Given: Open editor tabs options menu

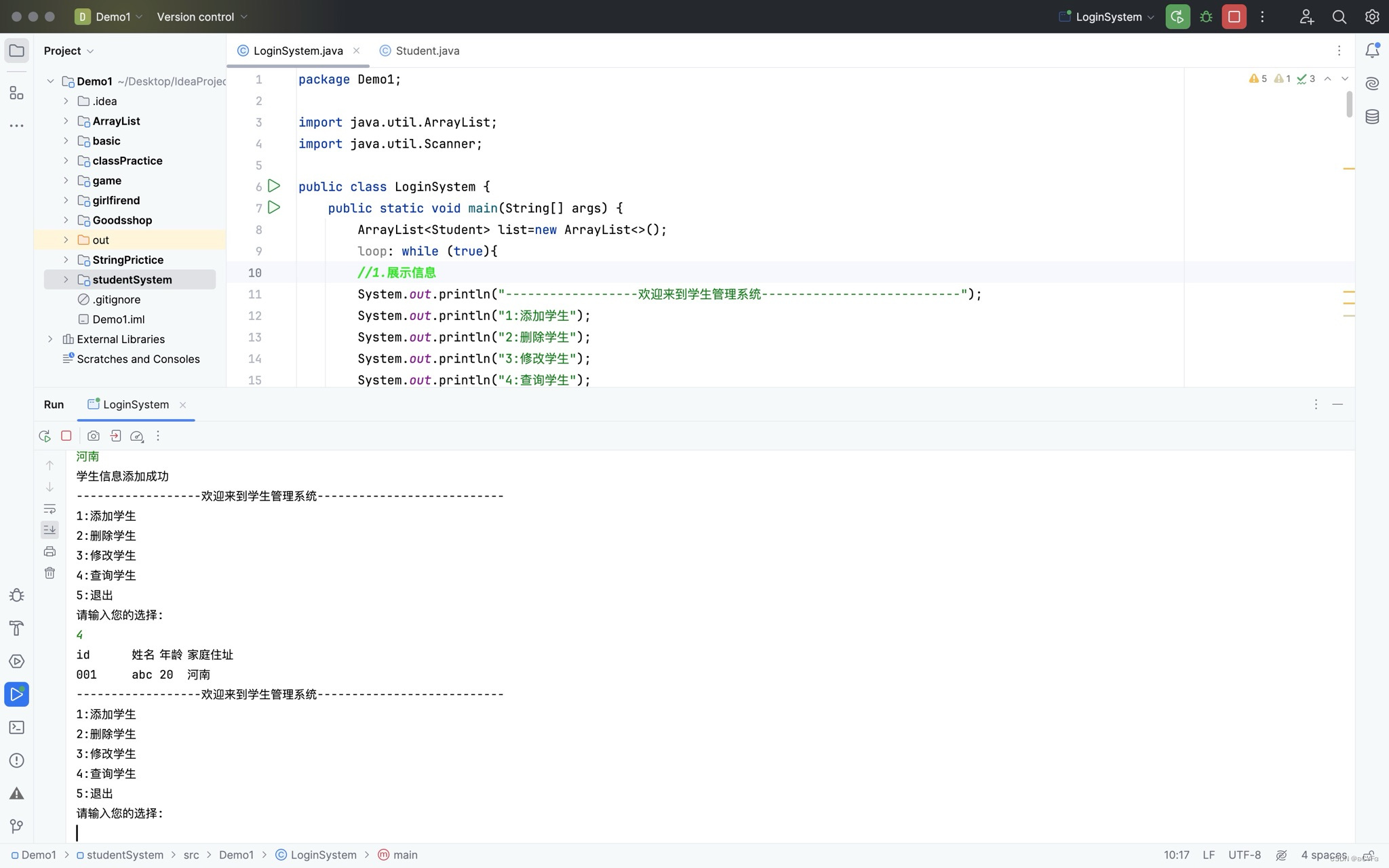Looking at the screenshot, I should coord(1339,51).
